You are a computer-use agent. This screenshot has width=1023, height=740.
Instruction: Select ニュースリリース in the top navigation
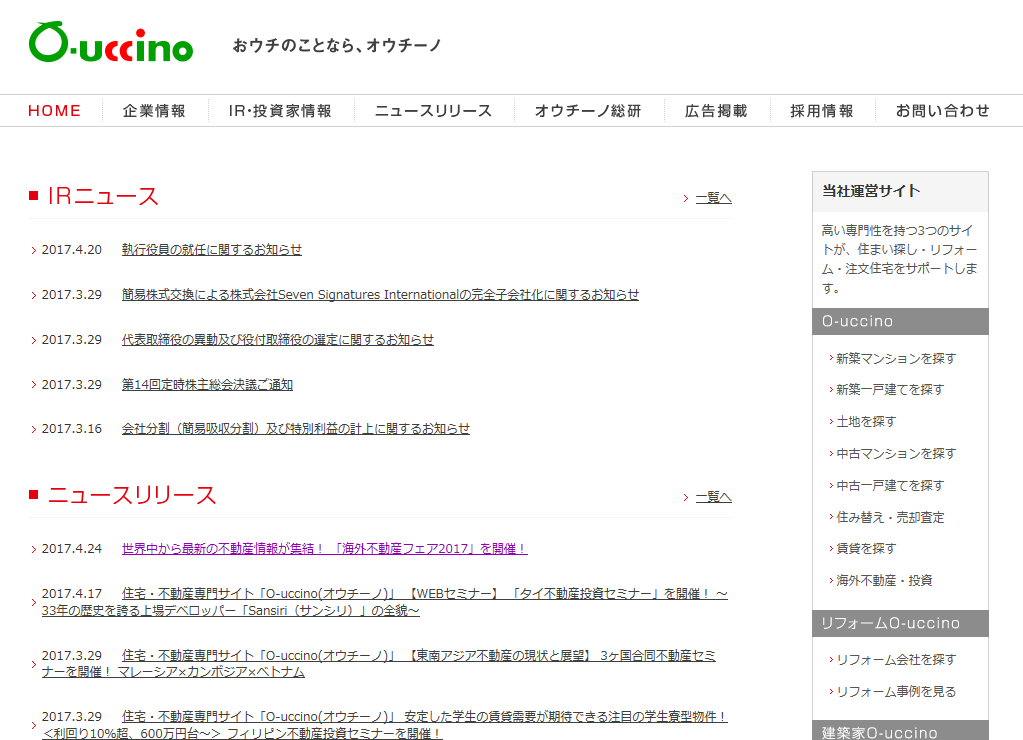(433, 111)
